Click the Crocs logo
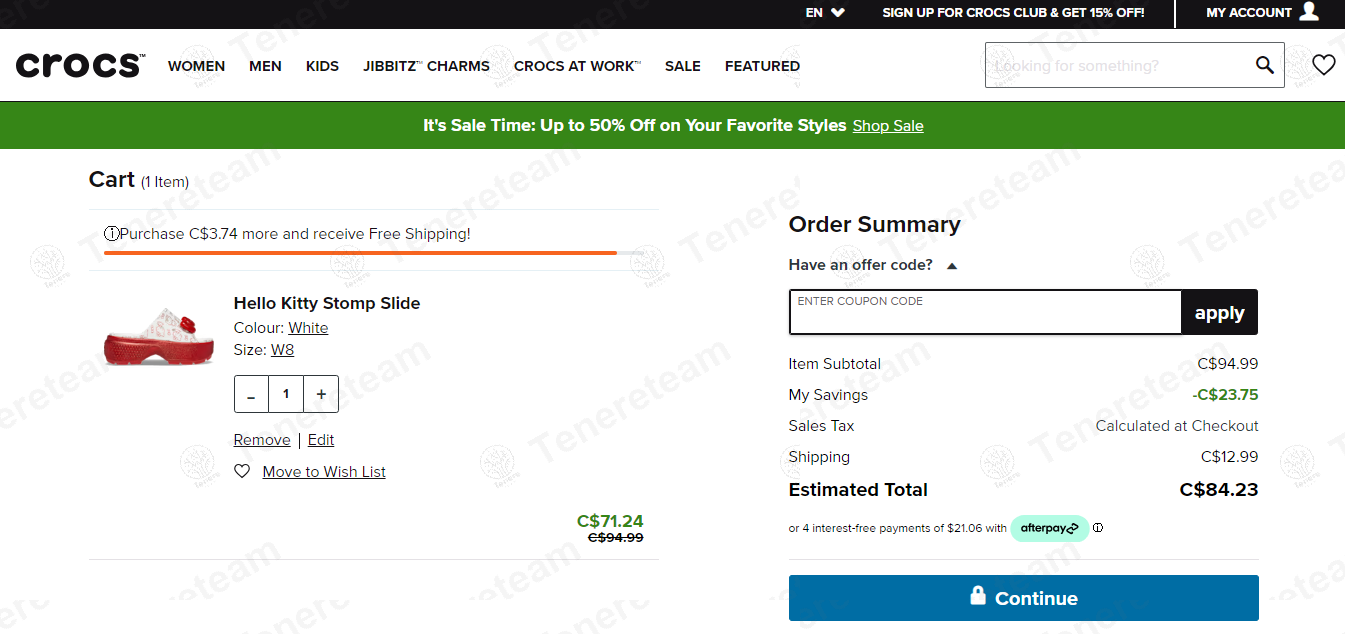Viewport: 1345px width, 634px height. 79,64
